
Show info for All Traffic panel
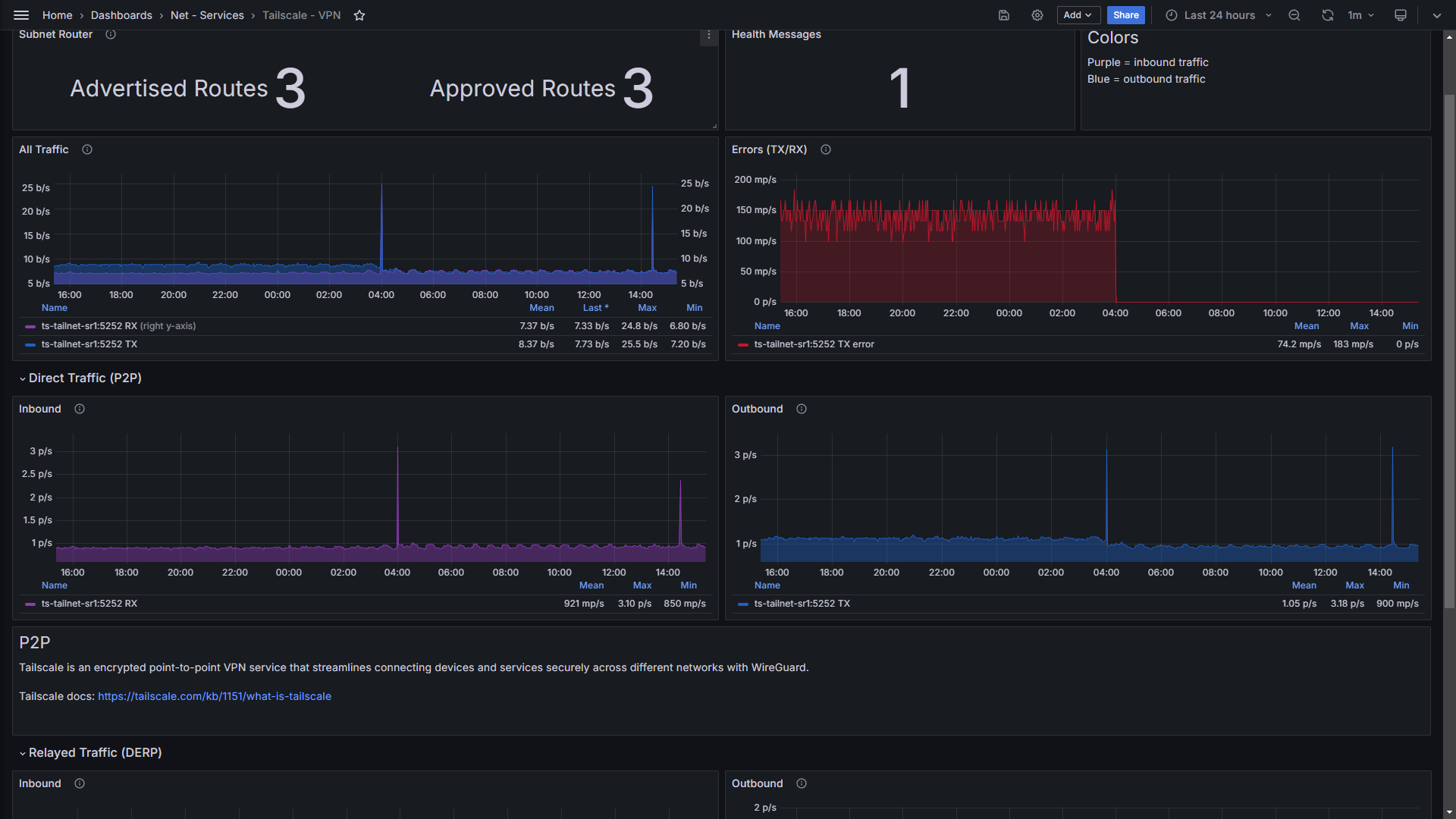pyautogui.click(x=87, y=149)
